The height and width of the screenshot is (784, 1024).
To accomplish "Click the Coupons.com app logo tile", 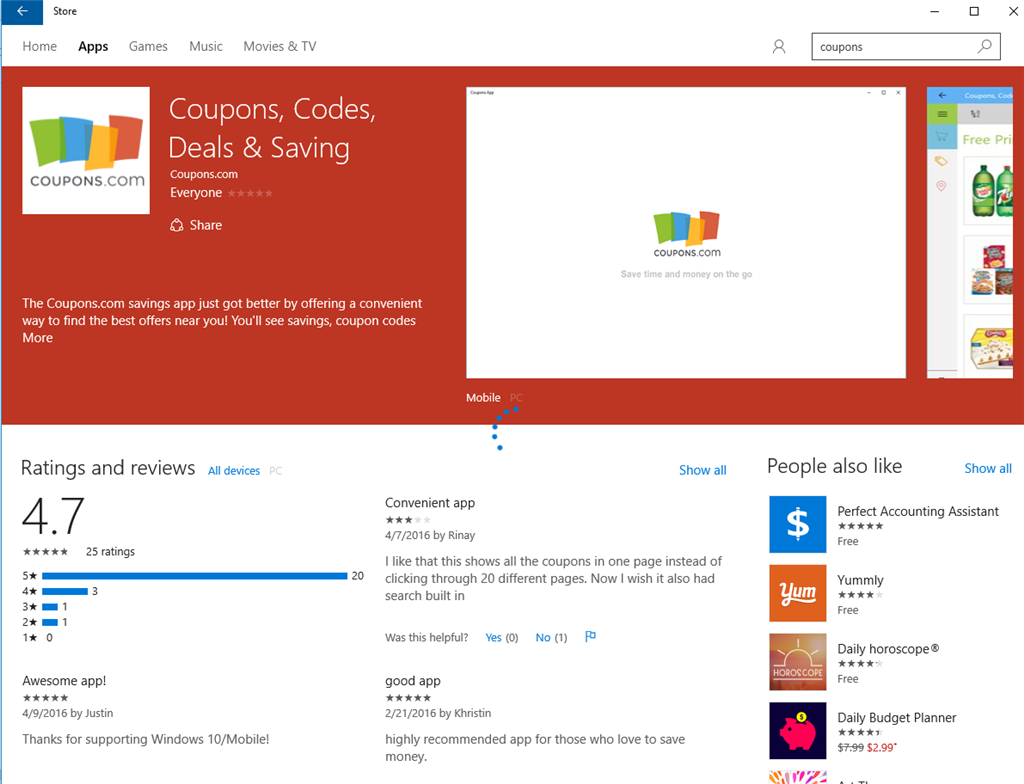I will (86, 150).
